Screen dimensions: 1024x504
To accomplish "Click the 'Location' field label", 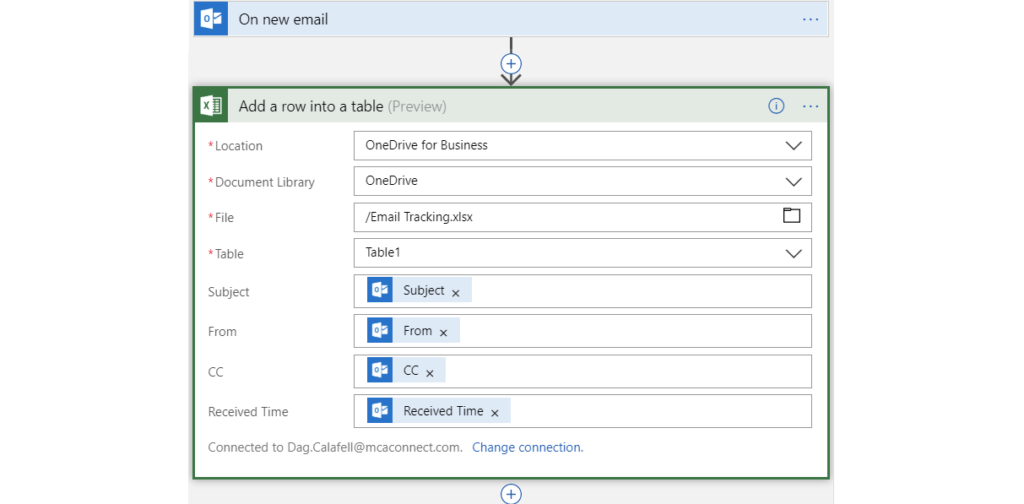I will (x=238, y=146).
